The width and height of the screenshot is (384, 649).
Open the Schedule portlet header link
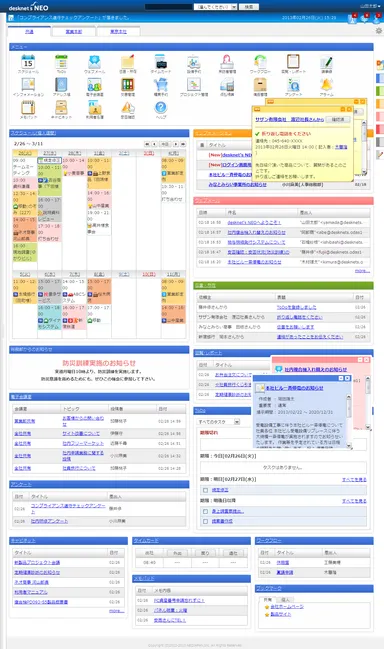pyautogui.click(x=34, y=133)
